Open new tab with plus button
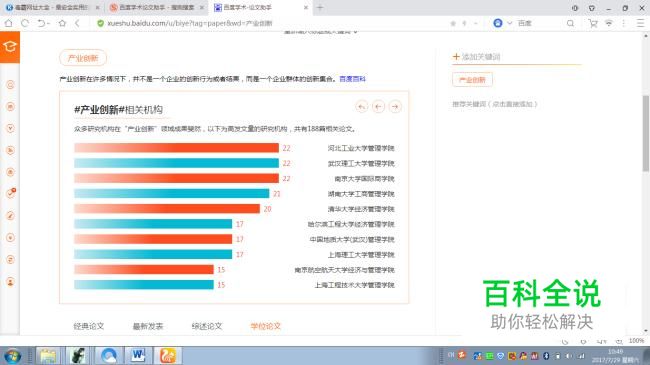The width and height of the screenshot is (650, 365). [x=320, y=7]
